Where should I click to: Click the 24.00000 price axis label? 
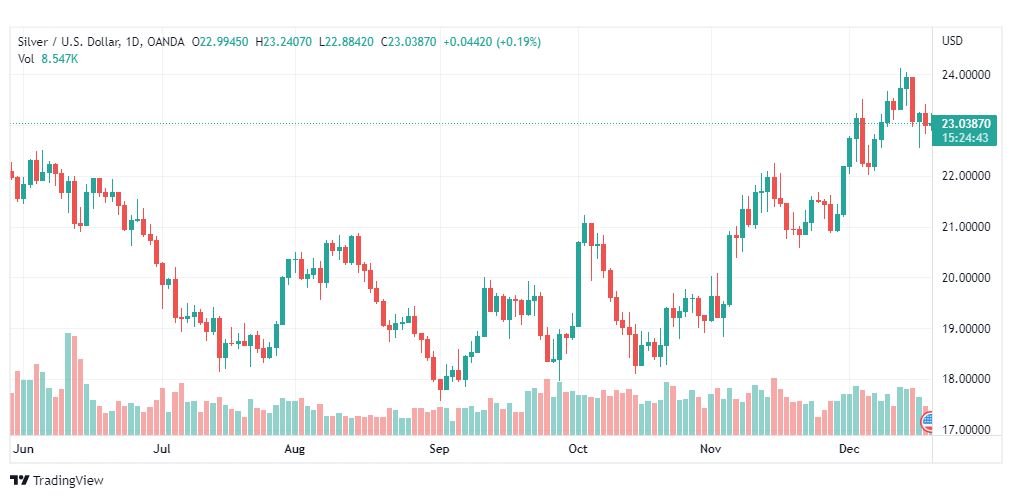click(965, 75)
